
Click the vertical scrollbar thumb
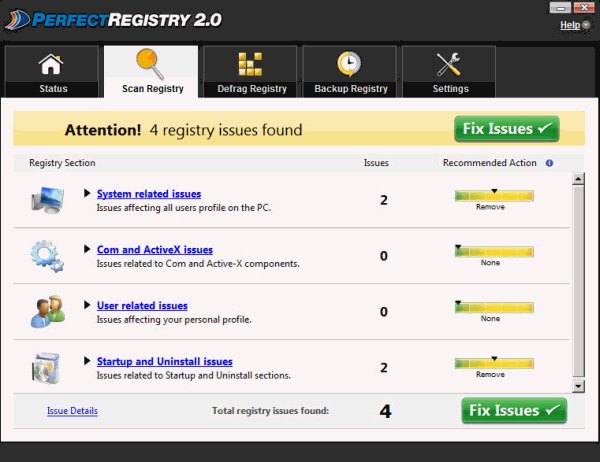coord(578,281)
